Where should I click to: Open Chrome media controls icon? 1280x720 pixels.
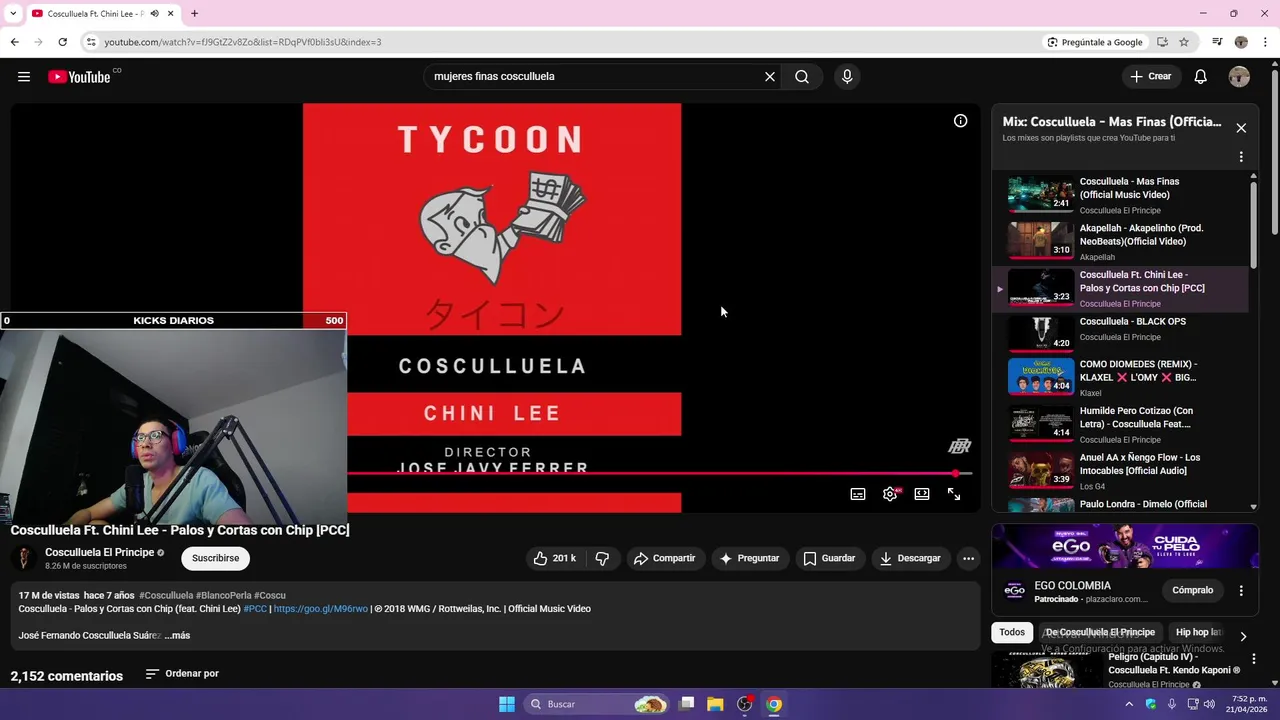tap(1217, 42)
